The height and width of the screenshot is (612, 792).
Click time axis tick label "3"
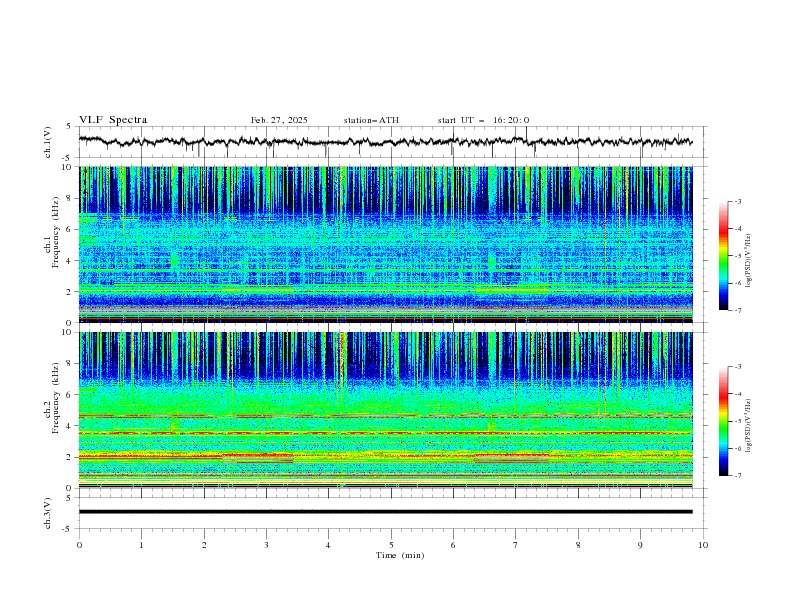[x=266, y=545]
